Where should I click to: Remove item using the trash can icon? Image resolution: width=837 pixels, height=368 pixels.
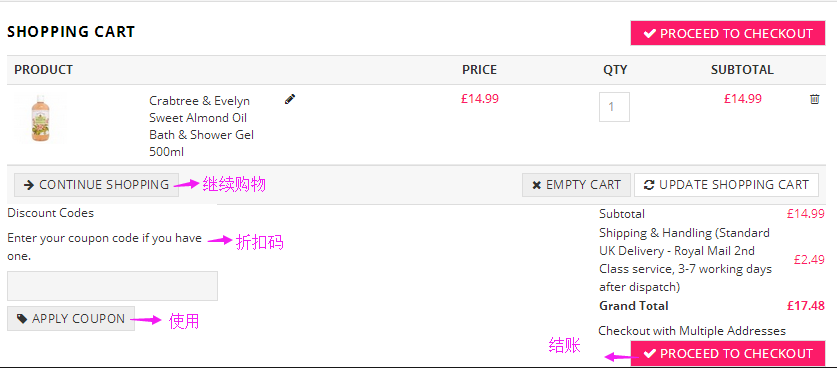815,99
